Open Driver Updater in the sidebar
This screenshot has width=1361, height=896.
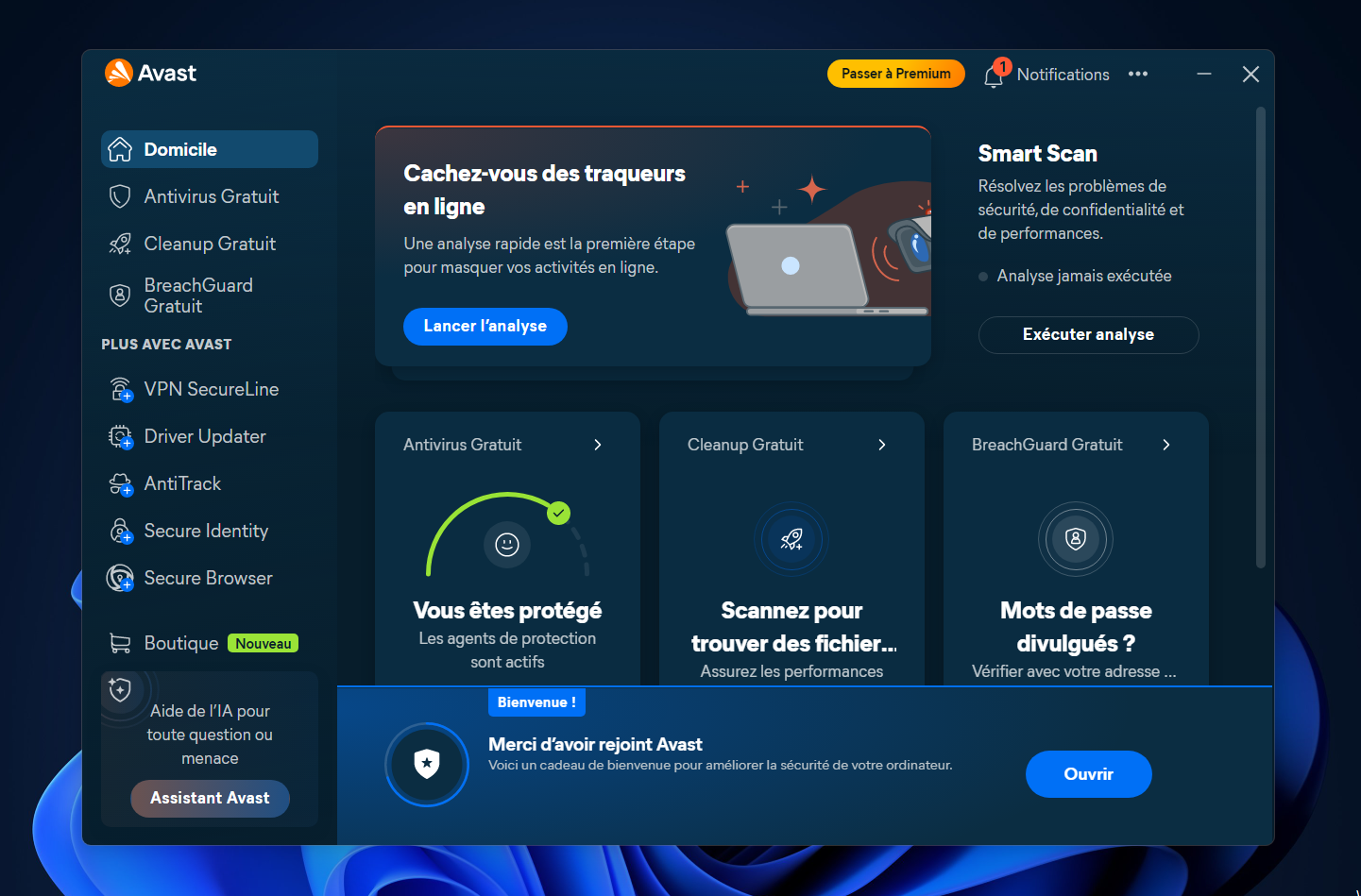(210, 436)
